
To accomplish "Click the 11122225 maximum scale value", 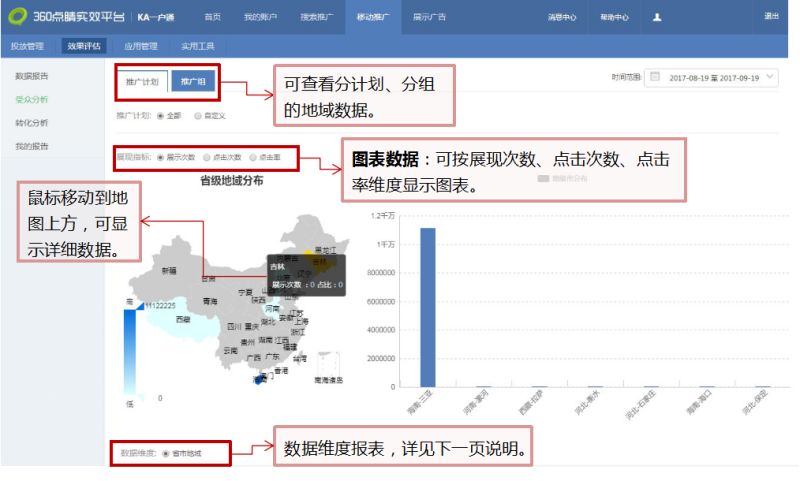I will (160, 306).
